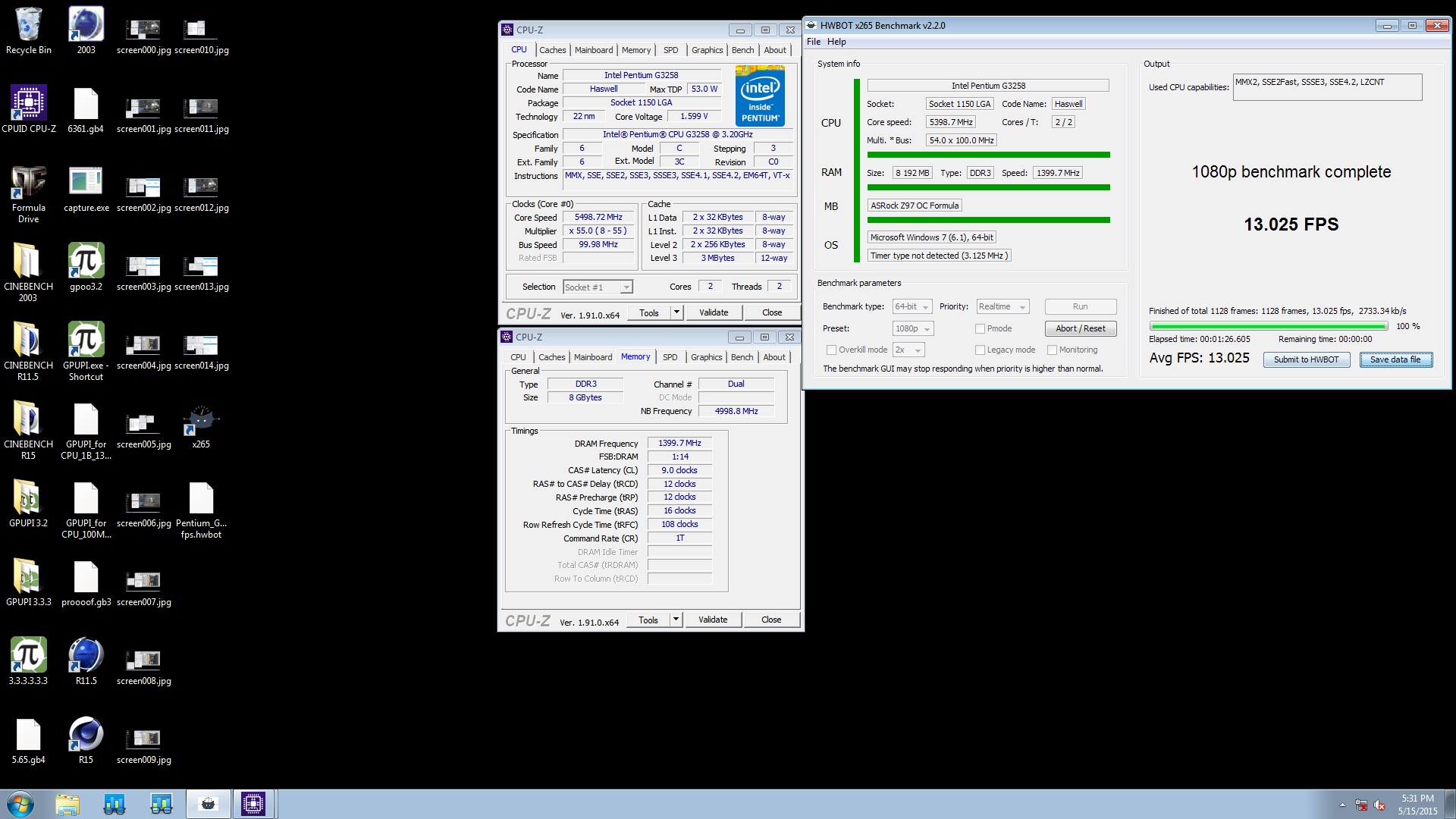Open the Preset 1080p dropdown

912,328
